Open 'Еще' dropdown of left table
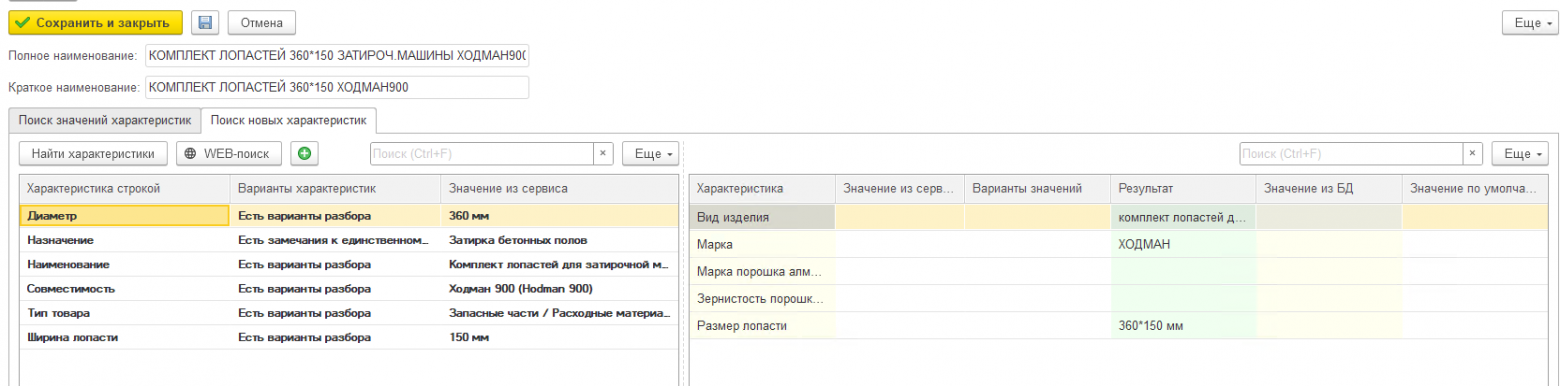Screen dimensions: 1560x386 650,154
